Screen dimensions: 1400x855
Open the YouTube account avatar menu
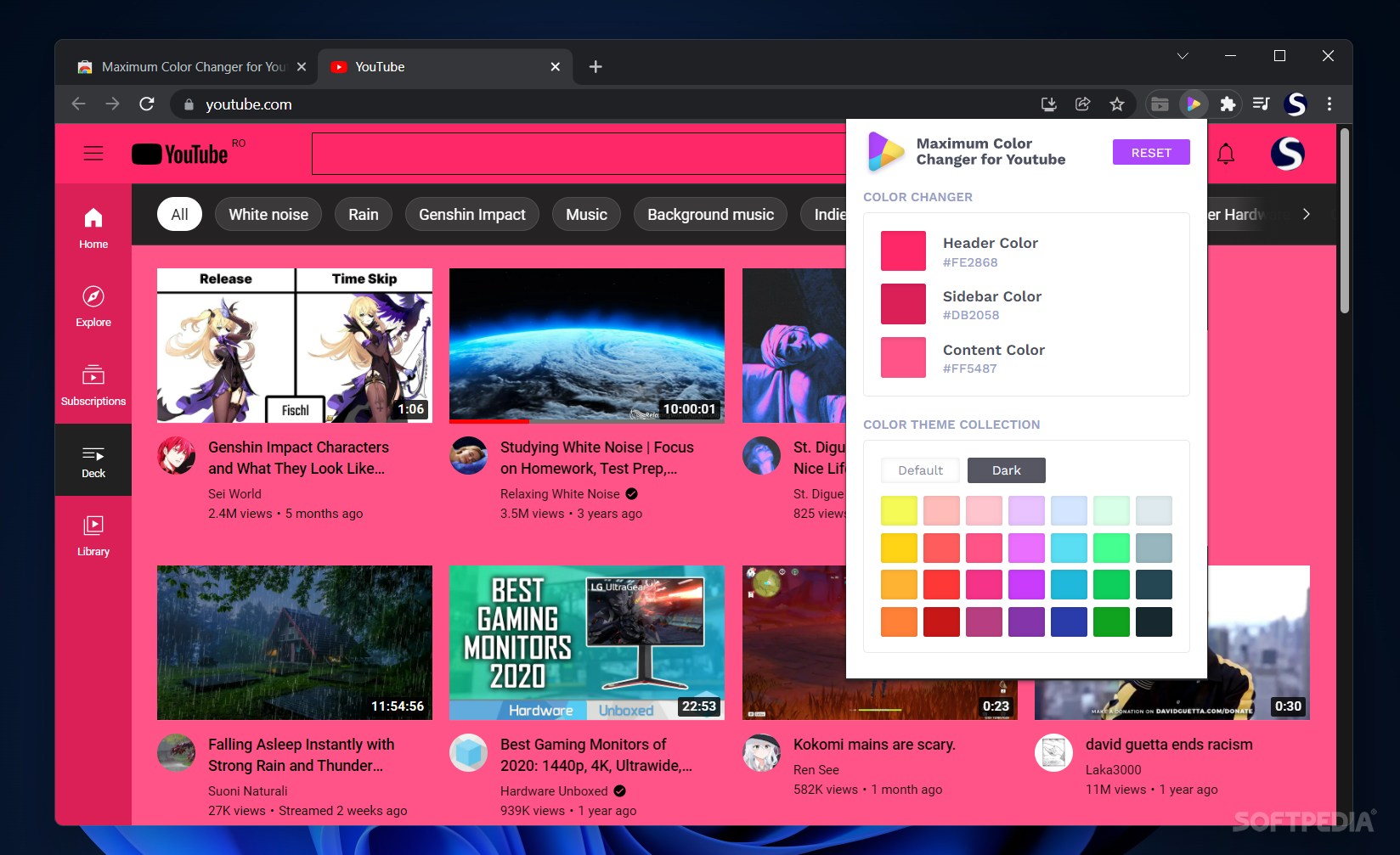(1288, 154)
